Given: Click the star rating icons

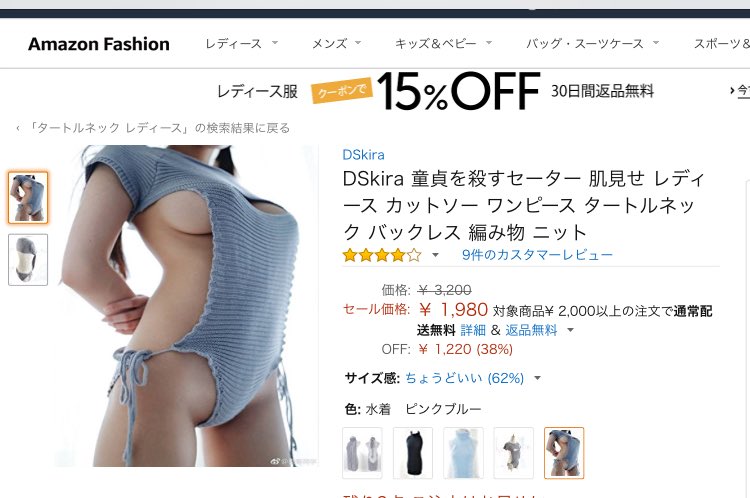Looking at the screenshot, I should tap(382, 255).
